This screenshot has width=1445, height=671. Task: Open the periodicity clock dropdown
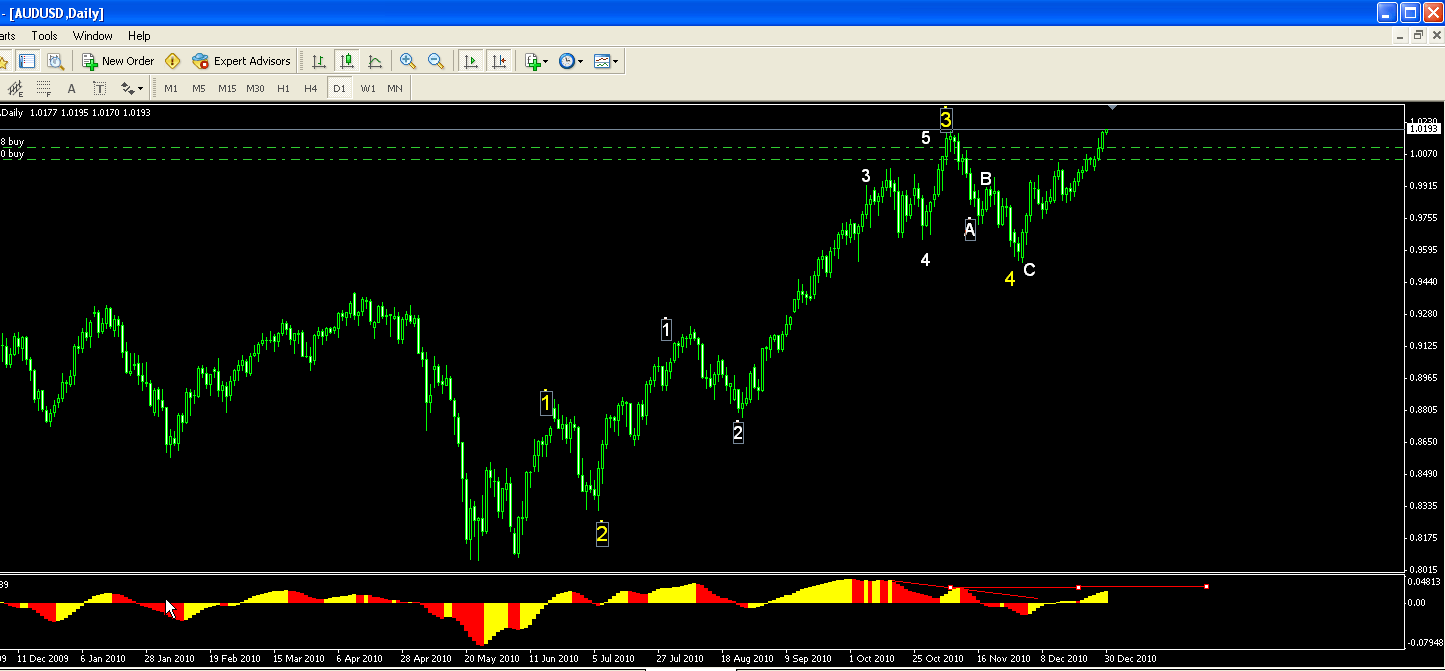pos(571,61)
